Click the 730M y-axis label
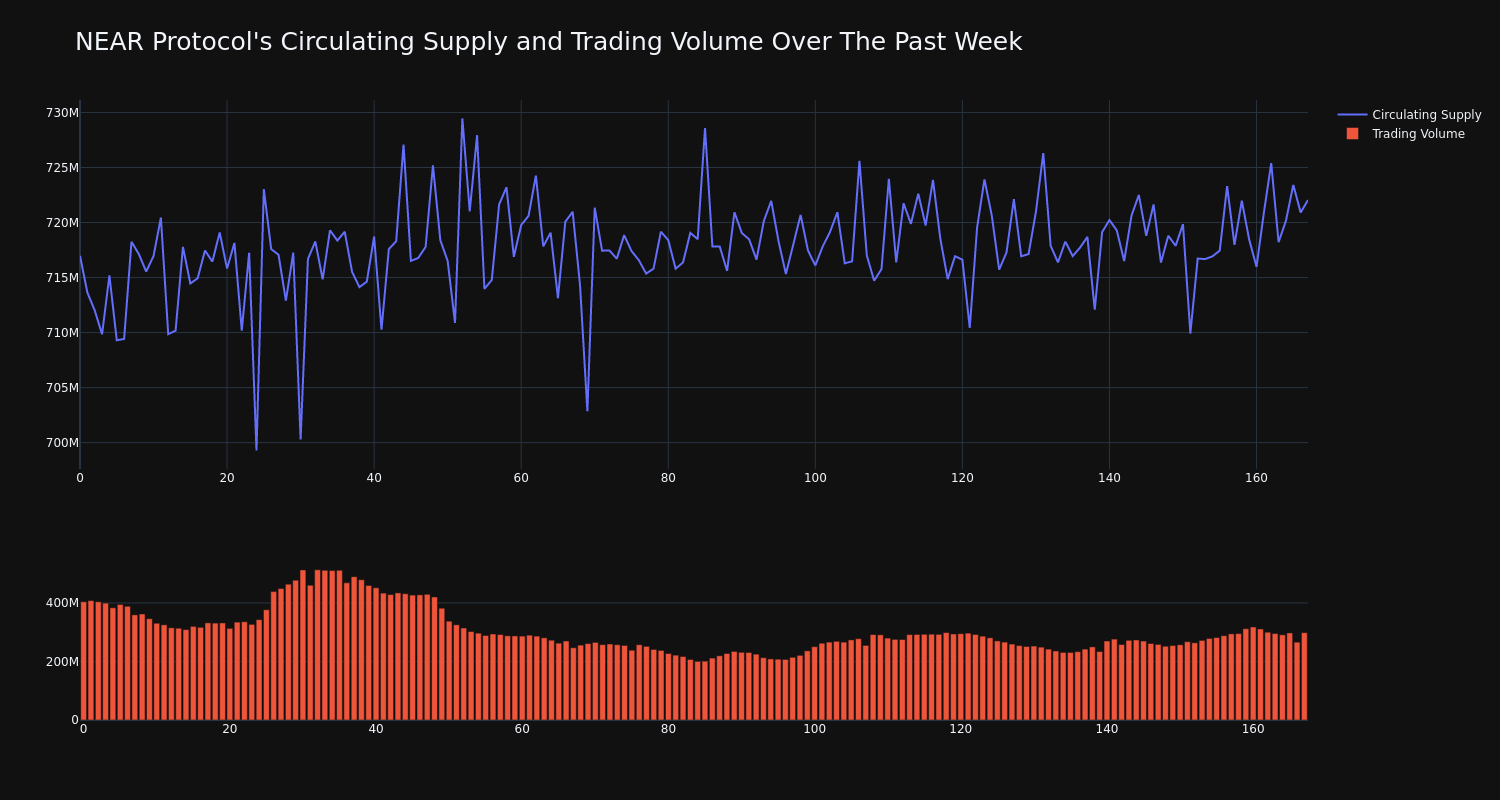This screenshot has width=1500, height=800. (62, 113)
